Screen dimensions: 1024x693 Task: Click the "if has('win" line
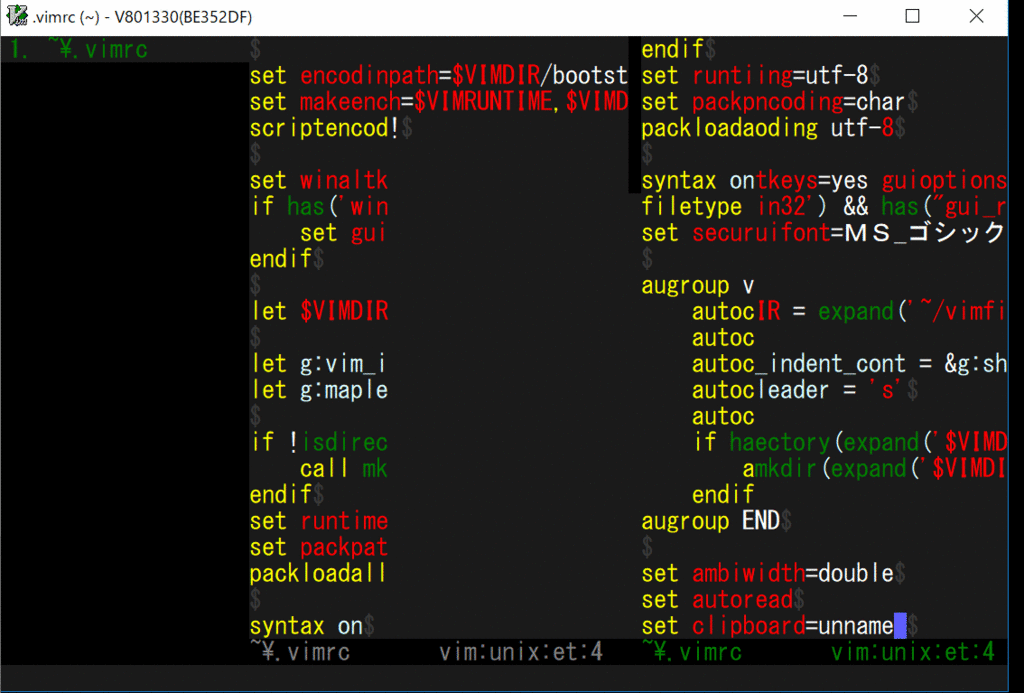pyautogui.click(x=319, y=206)
